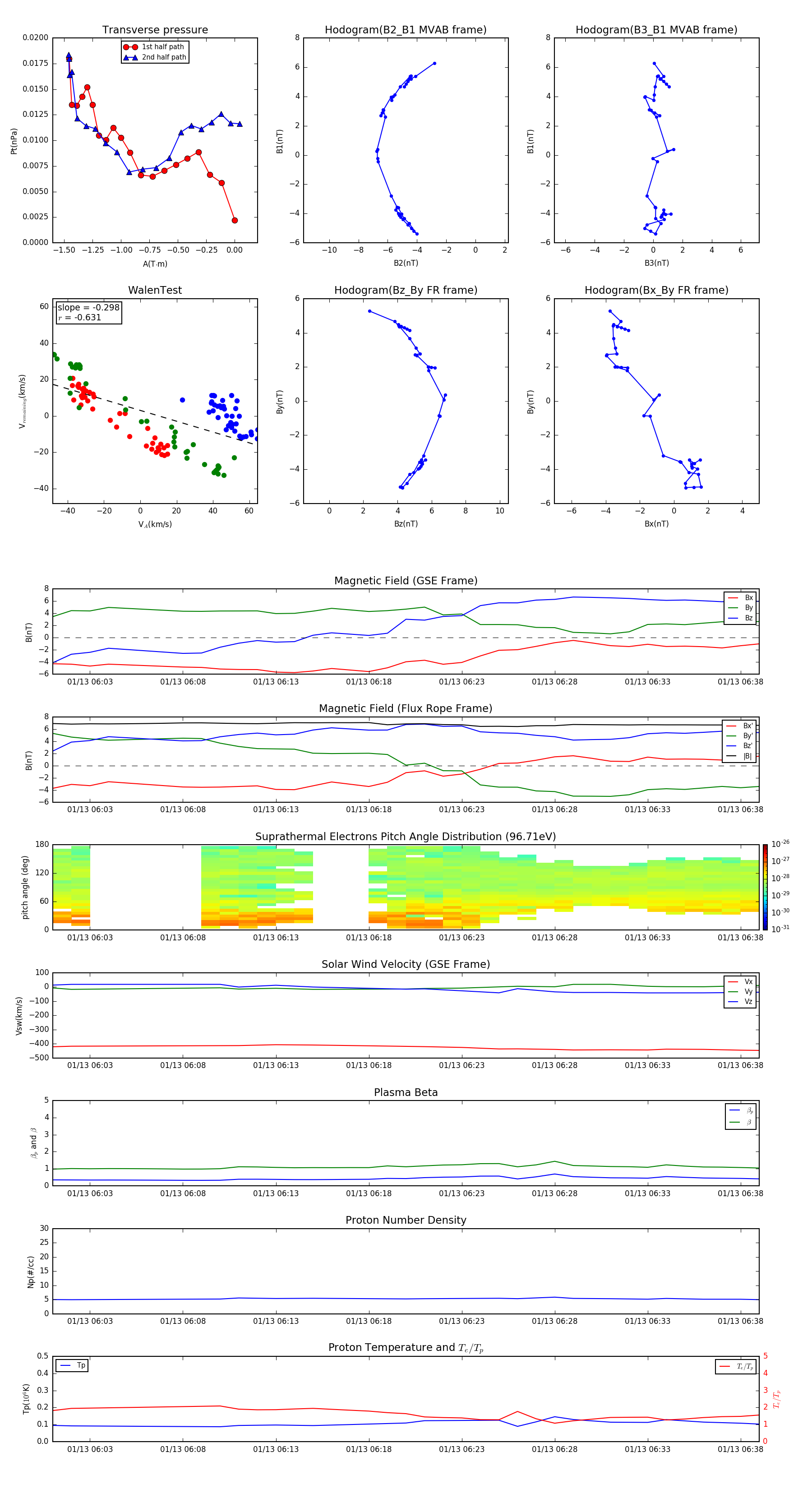This screenshot has width=812, height=1489.
Task: Click the 'Solar Wind Velocity (GSE Frame)' title
Action: coord(406,964)
